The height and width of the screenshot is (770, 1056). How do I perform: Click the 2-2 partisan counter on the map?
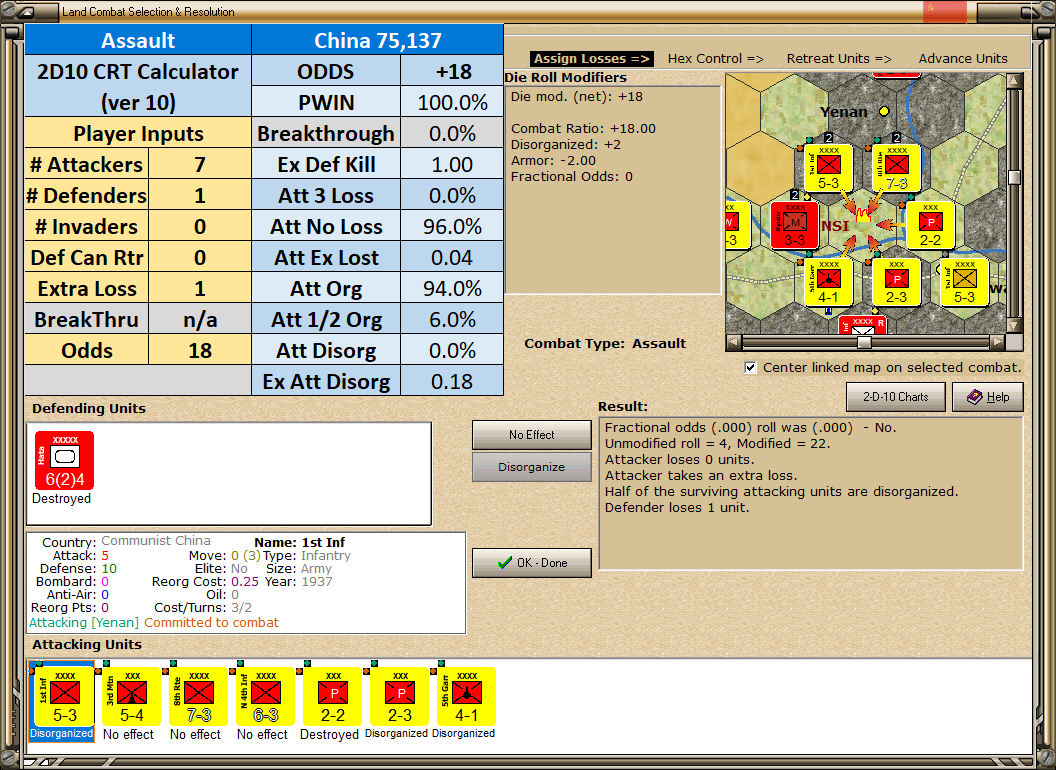[x=930, y=225]
